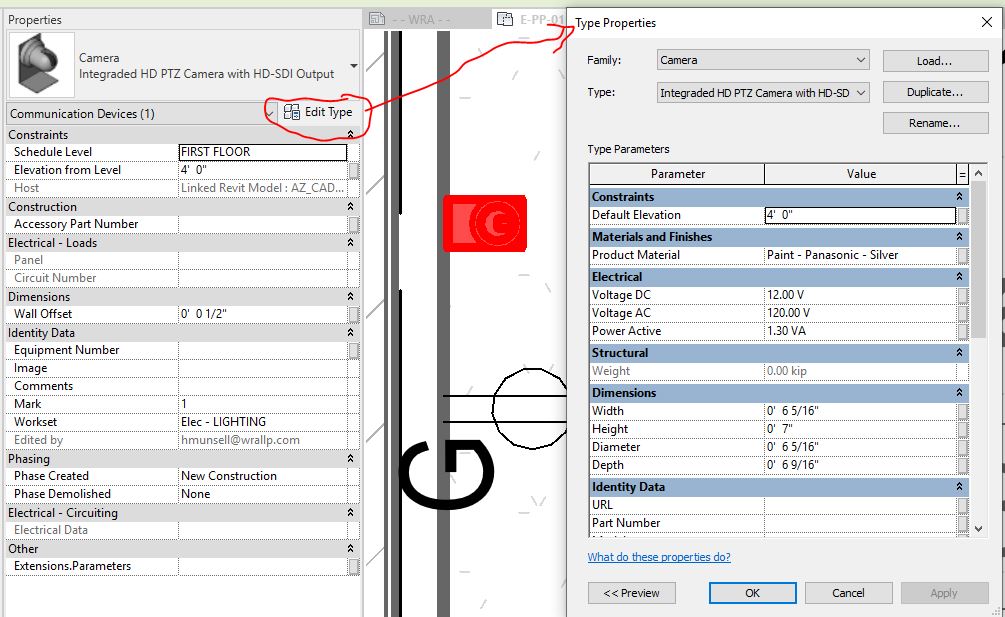Open the What do these properties do link
Screen dimensions: 1005x617
point(659,557)
